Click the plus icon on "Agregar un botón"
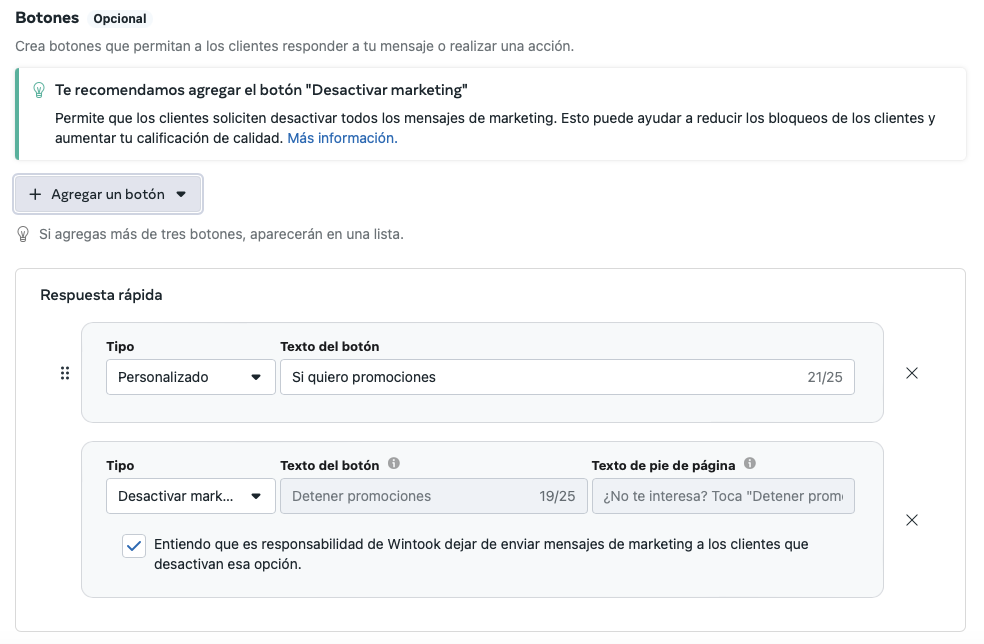 pos(35,195)
